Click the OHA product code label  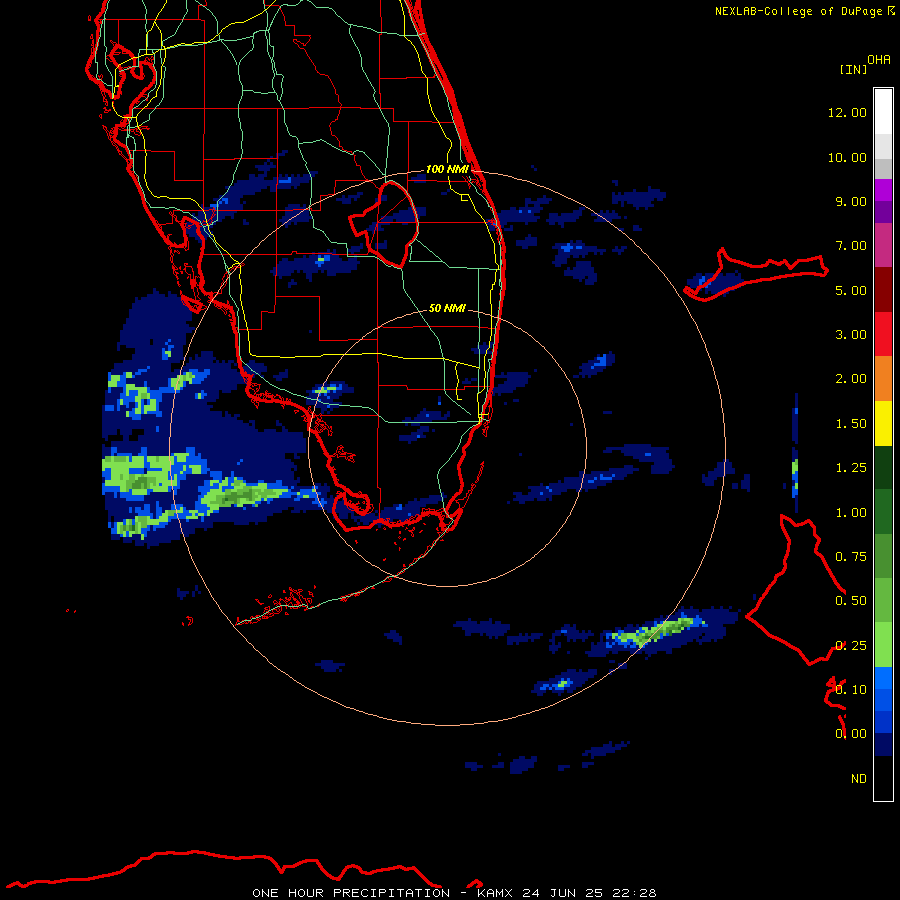pyautogui.click(x=879, y=60)
